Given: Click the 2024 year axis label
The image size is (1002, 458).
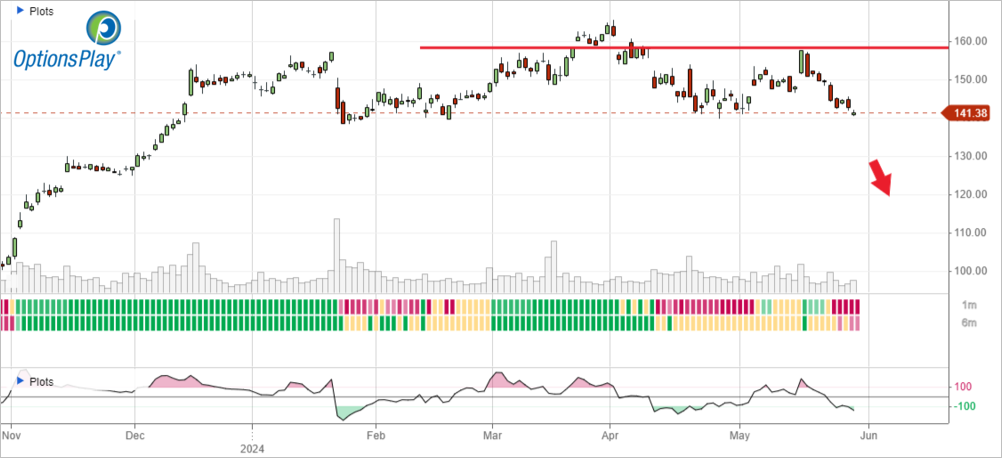Looking at the screenshot, I should pyautogui.click(x=253, y=448).
